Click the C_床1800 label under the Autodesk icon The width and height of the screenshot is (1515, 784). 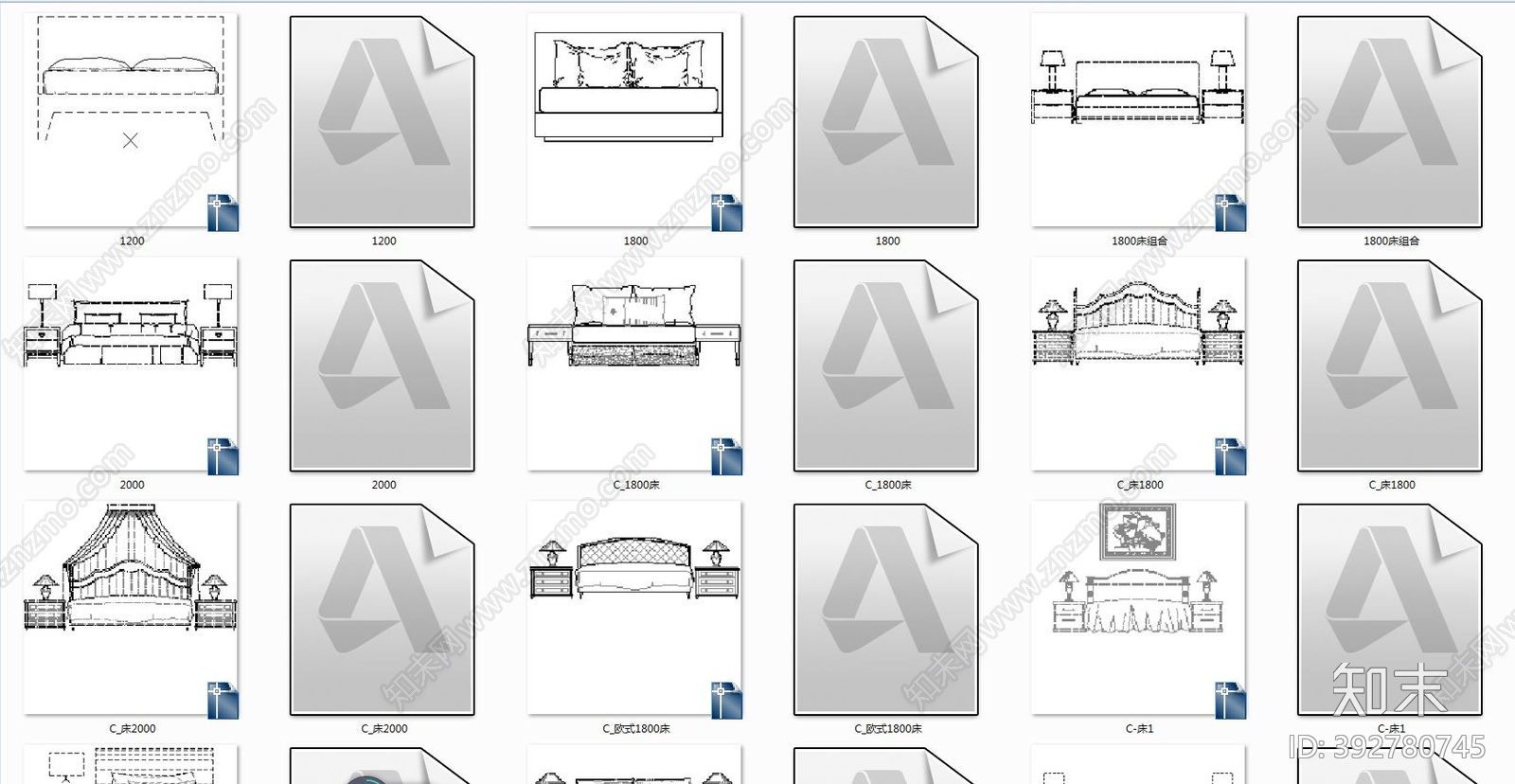pos(1391,485)
